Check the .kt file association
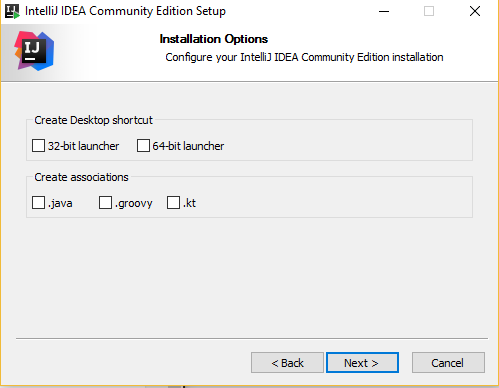Image resolution: width=499 pixels, height=388 pixels. click(x=173, y=203)
